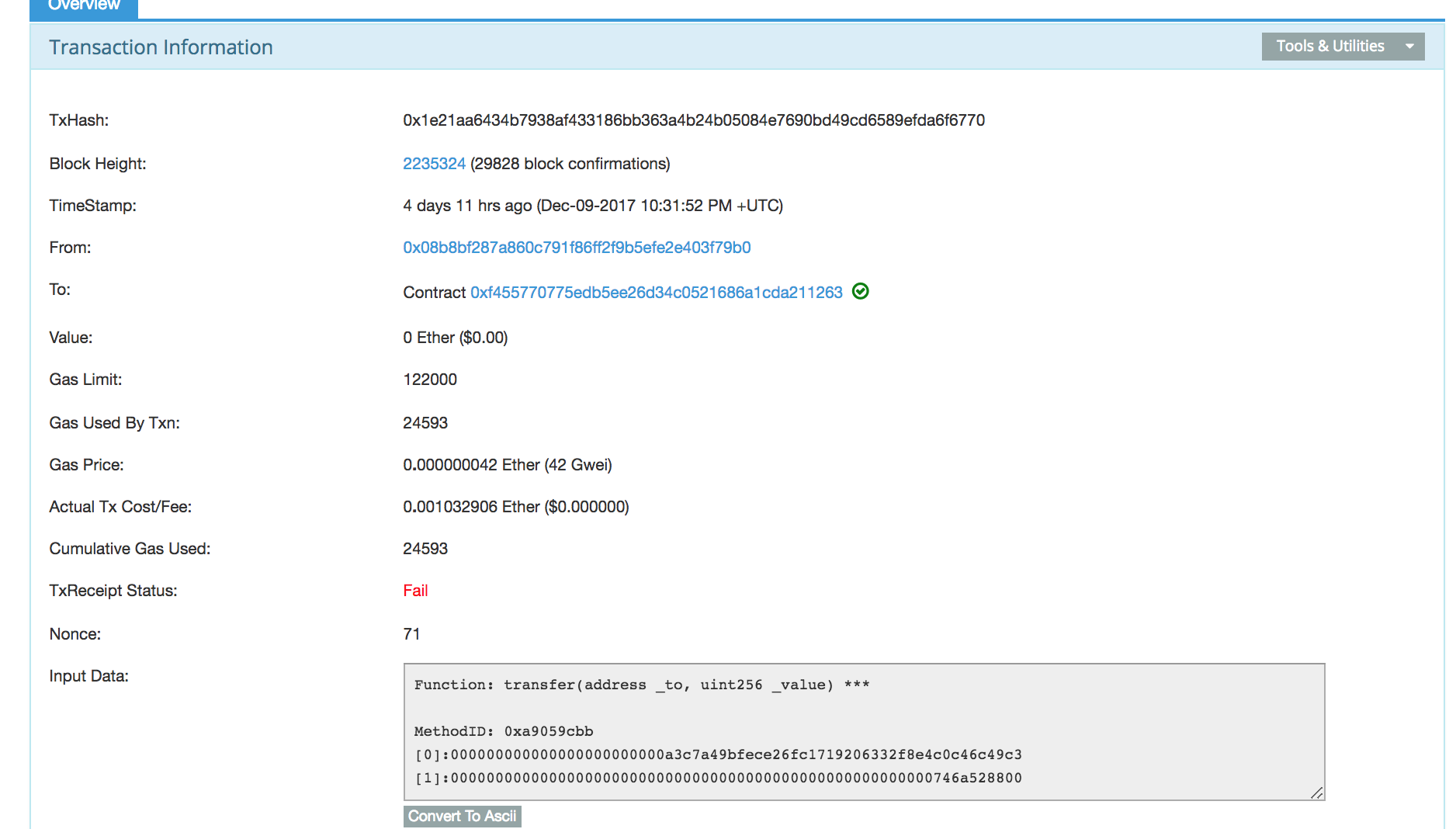
Task: Click the Value 0 Ether ($0.00)
Action: pos(456,338)
